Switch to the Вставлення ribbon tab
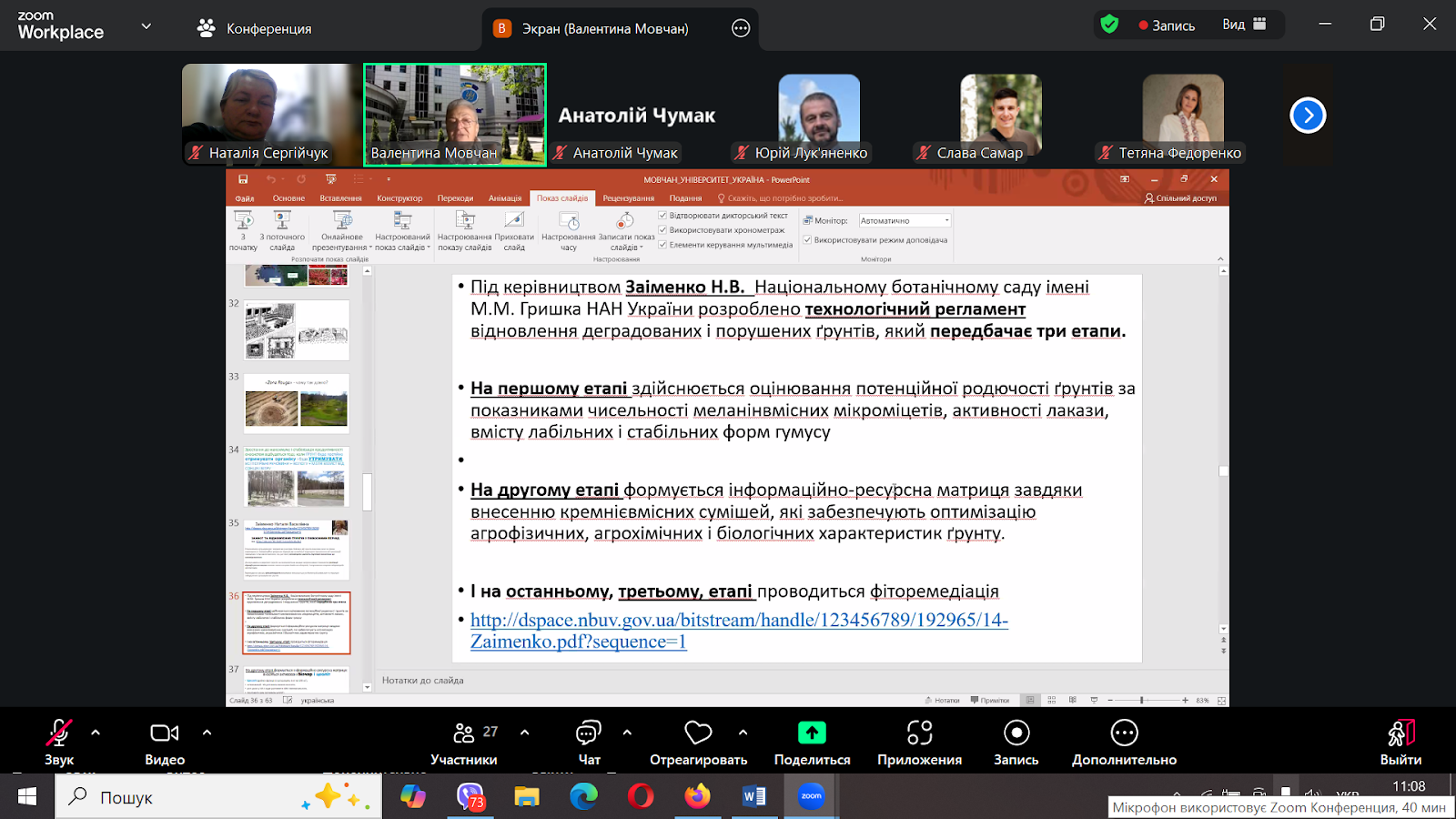 [x=340, y=198]
